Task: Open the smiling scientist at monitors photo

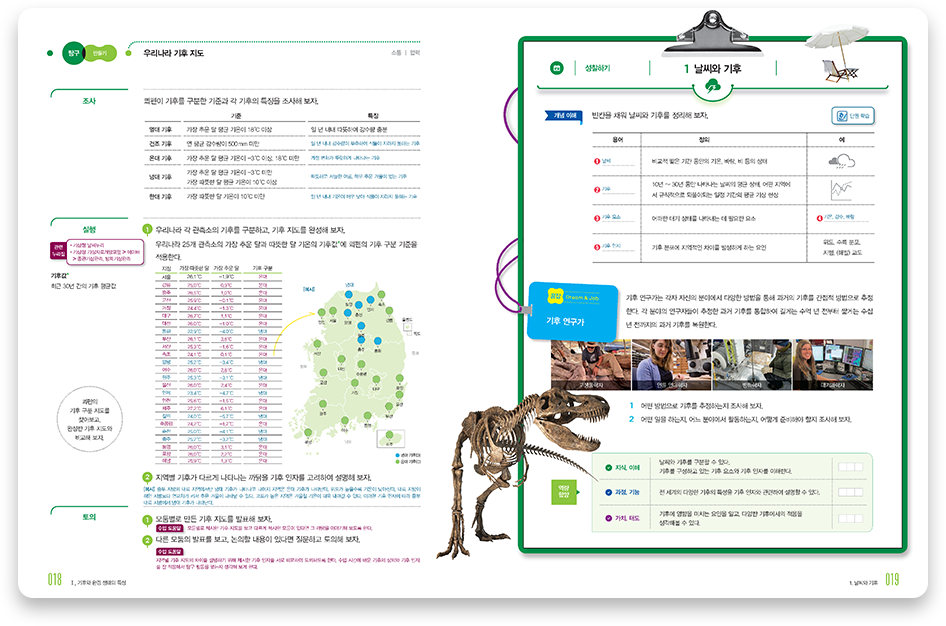Action: (833, 364)
